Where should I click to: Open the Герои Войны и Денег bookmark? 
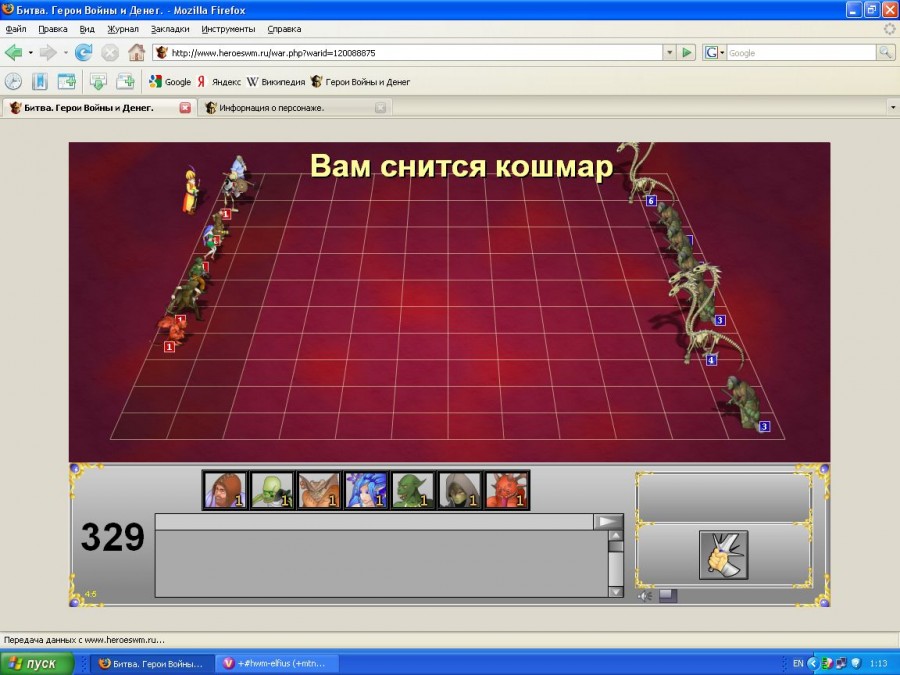(360, 82)
